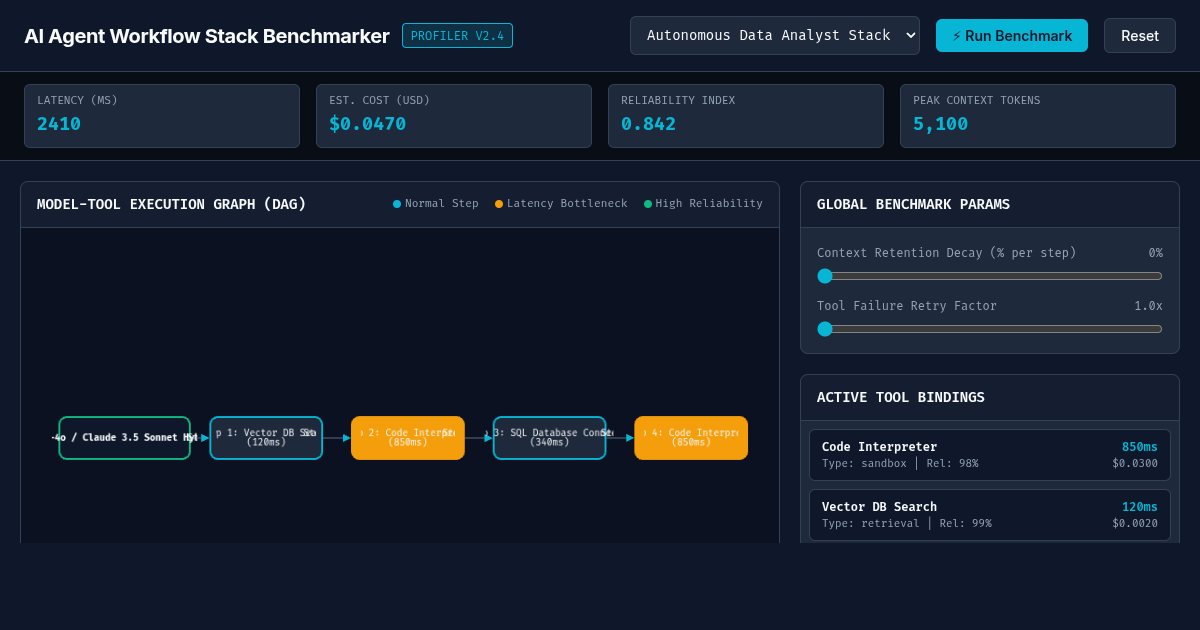The image size is (1200, 630).
Task: Select the Step 3 SQL Database node
Action: click(549, 438)
